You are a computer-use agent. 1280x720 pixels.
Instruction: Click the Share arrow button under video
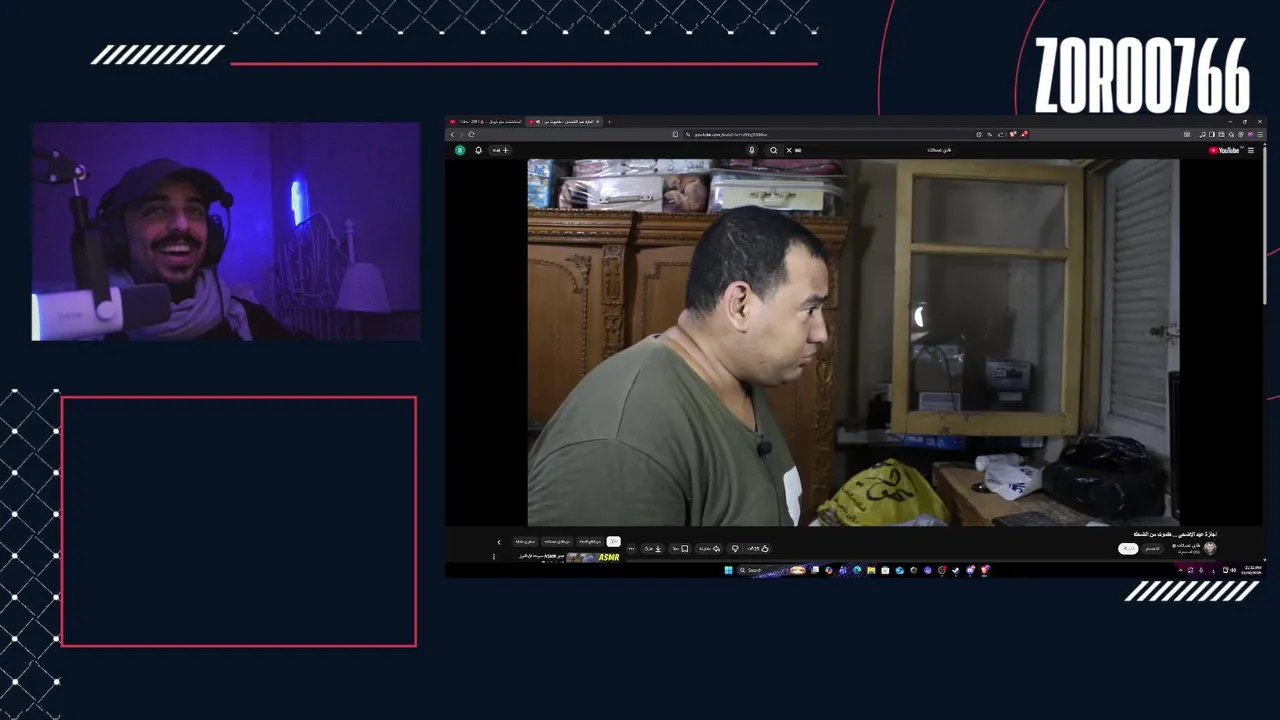pos(709,549)
